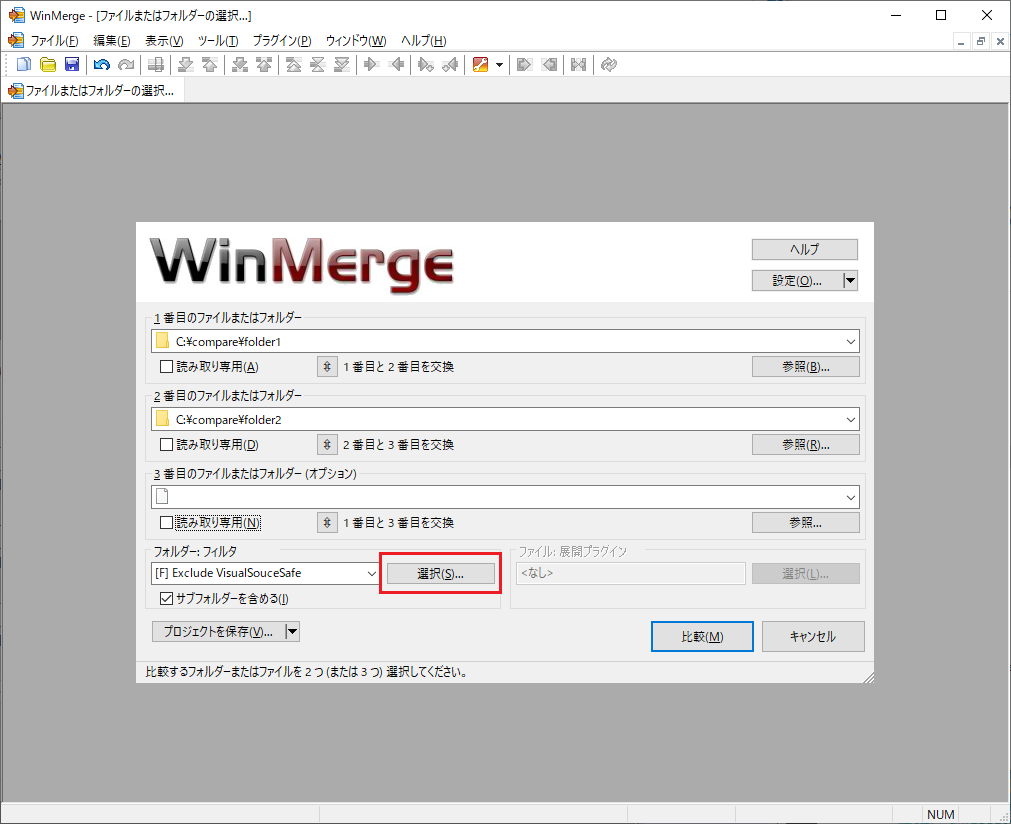Click the Copy Right toolbar icon
This screenshot has width=1011, height=824.
(x=371, y=64)
